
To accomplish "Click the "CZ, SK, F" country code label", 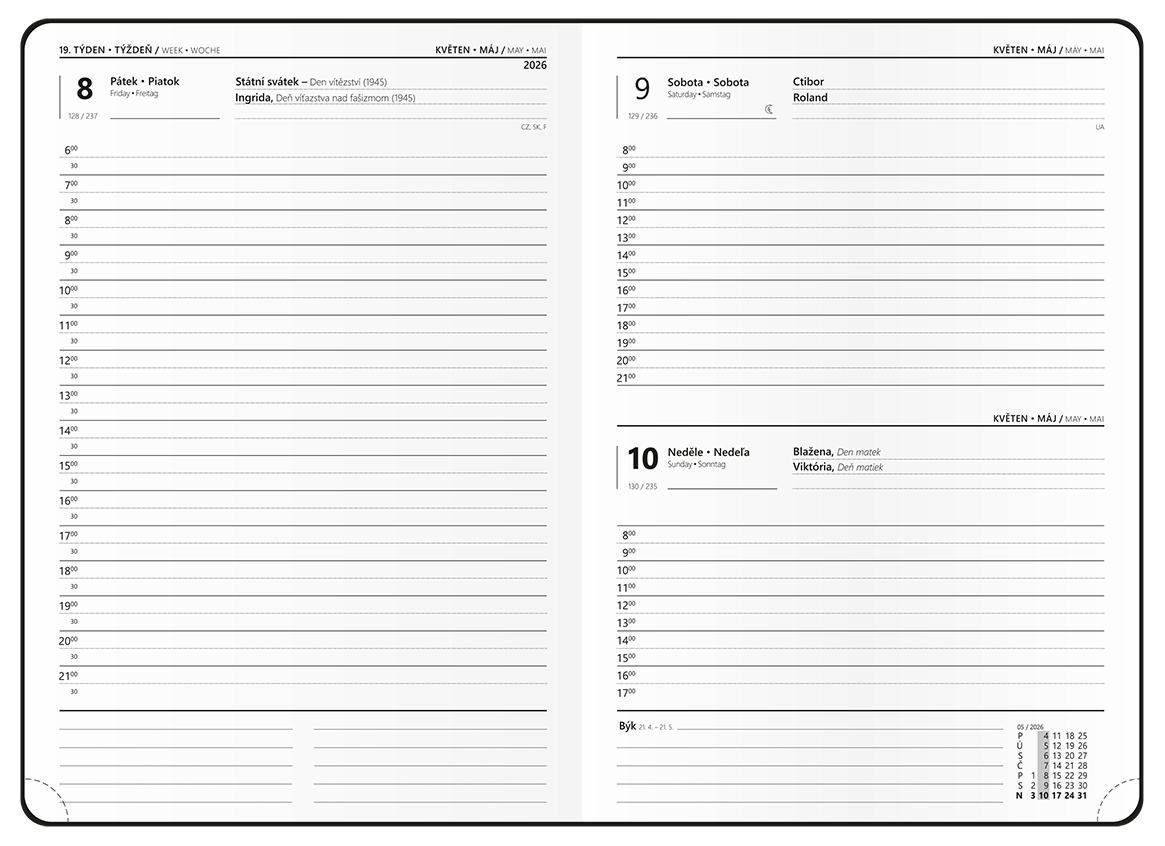I will (534, 127).
